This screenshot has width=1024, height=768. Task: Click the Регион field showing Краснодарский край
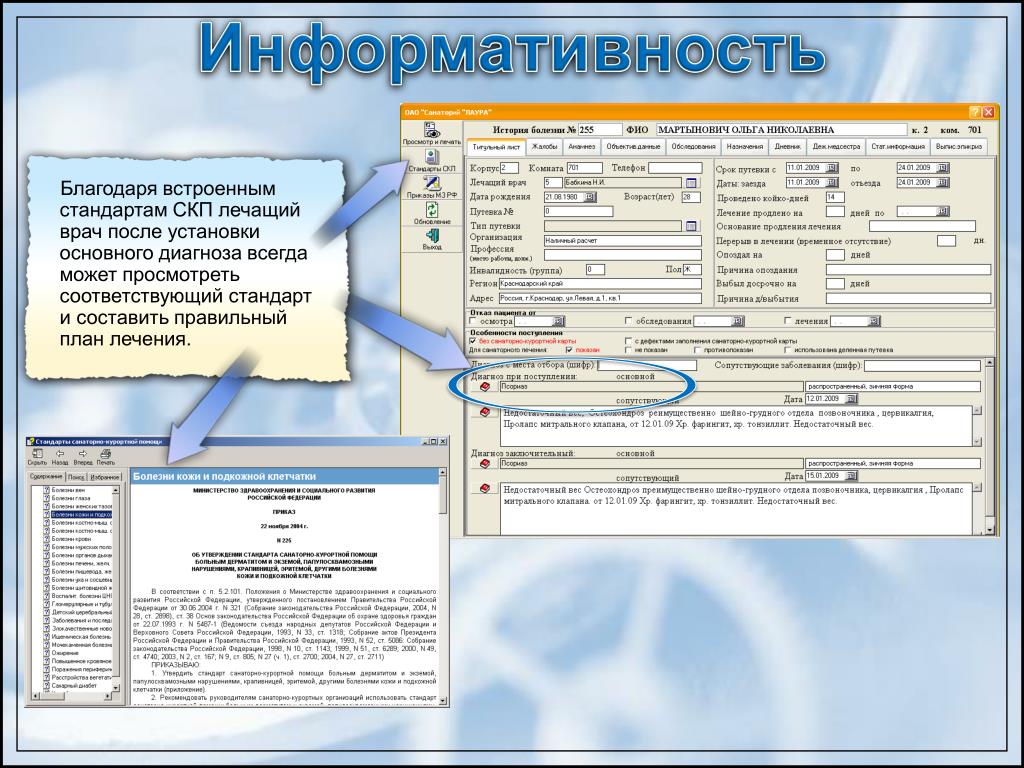tap(600, 284)
